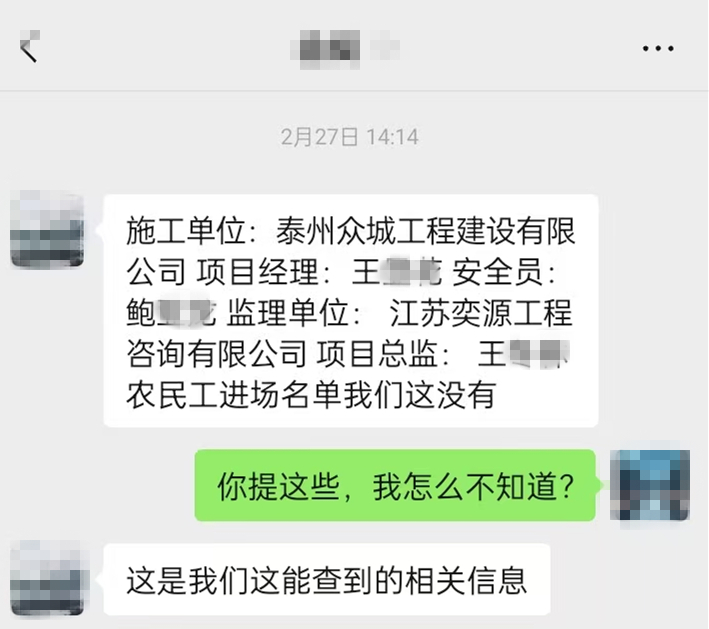Tap the sender avatar beside 施工单位 message
Viewport: 709px width, 629px height.
click(x=47, y=229)
